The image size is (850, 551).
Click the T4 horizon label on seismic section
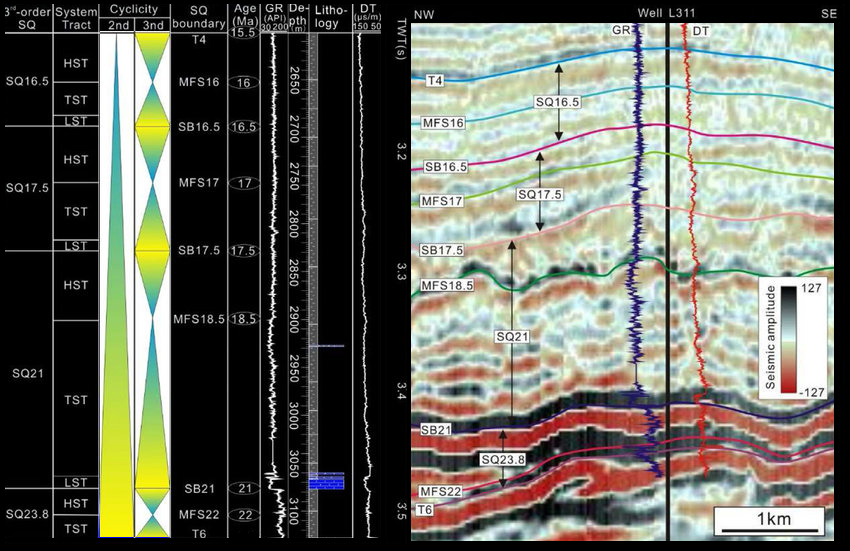click(x=435, y=79)
